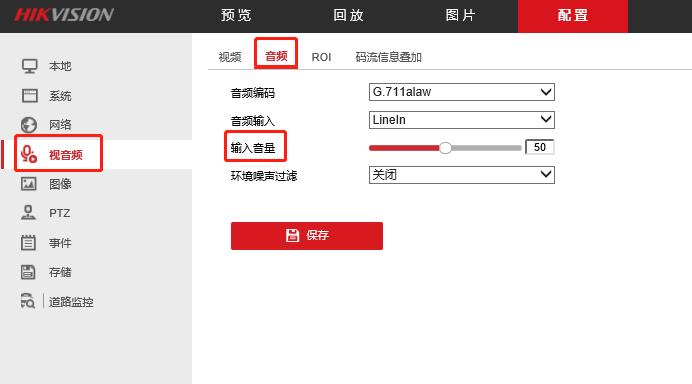Select 网络 in the sidebar

point(60,125)
